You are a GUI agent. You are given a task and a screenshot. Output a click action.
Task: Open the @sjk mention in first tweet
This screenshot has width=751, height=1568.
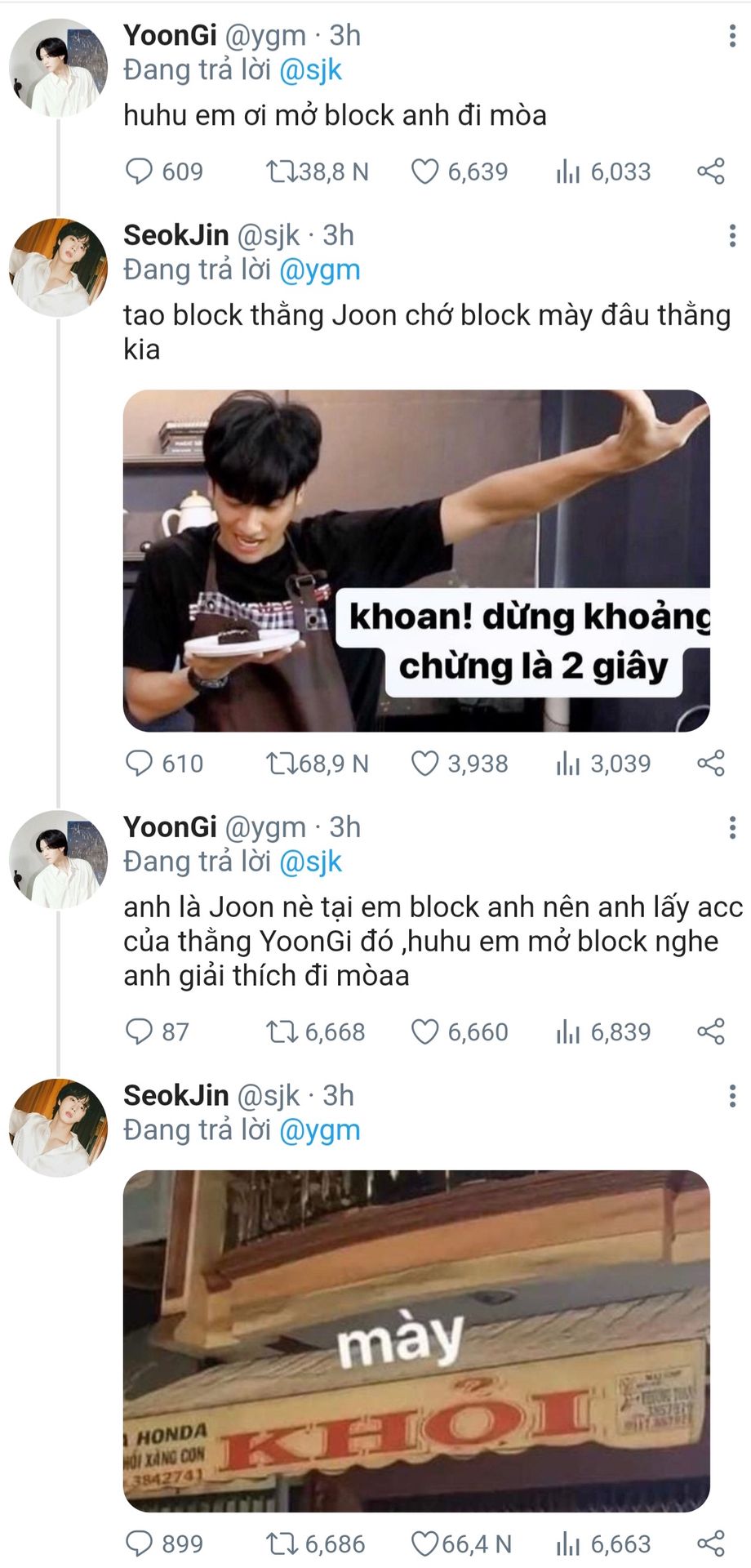[310, 70]
